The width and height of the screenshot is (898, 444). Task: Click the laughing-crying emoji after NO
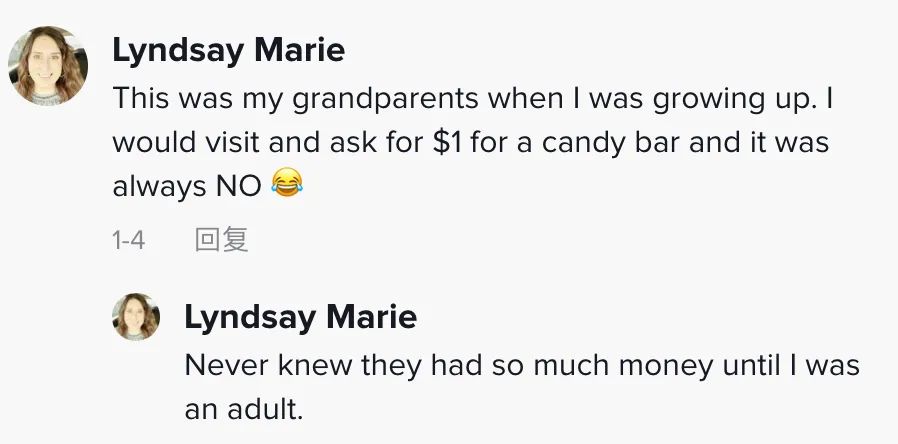(x=287, y=183)
